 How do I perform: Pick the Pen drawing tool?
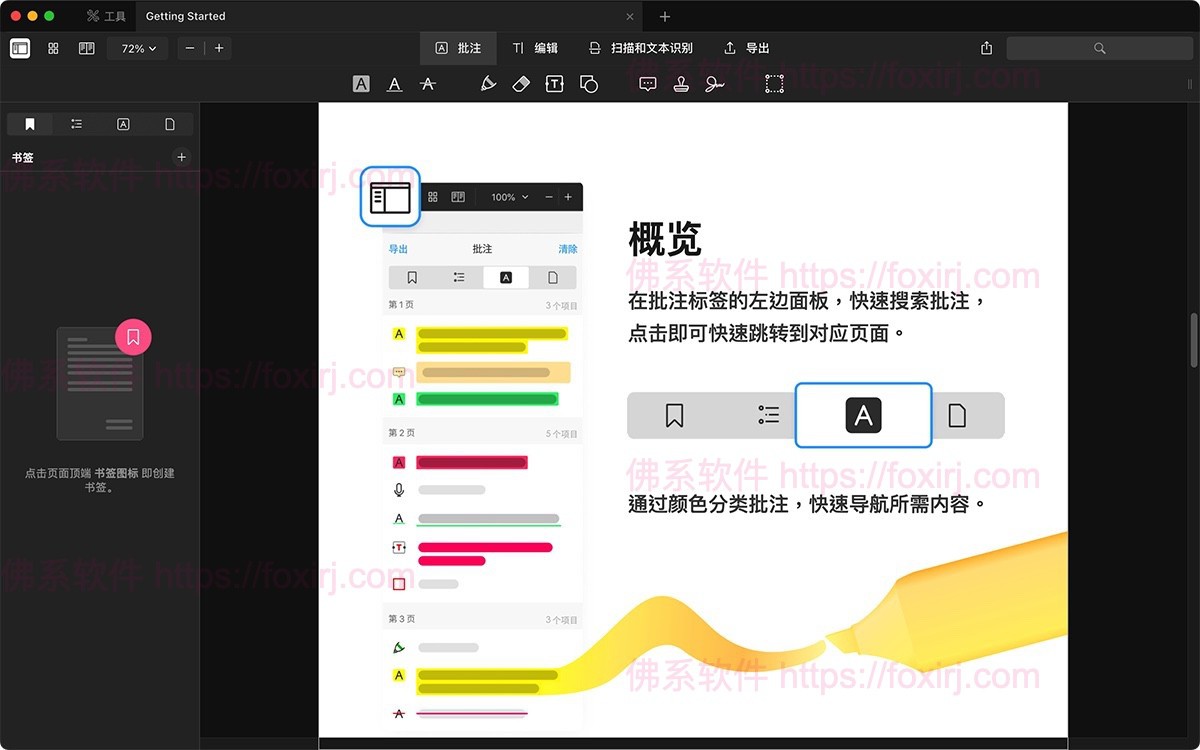pyautogui.click(x=488, y=83)
